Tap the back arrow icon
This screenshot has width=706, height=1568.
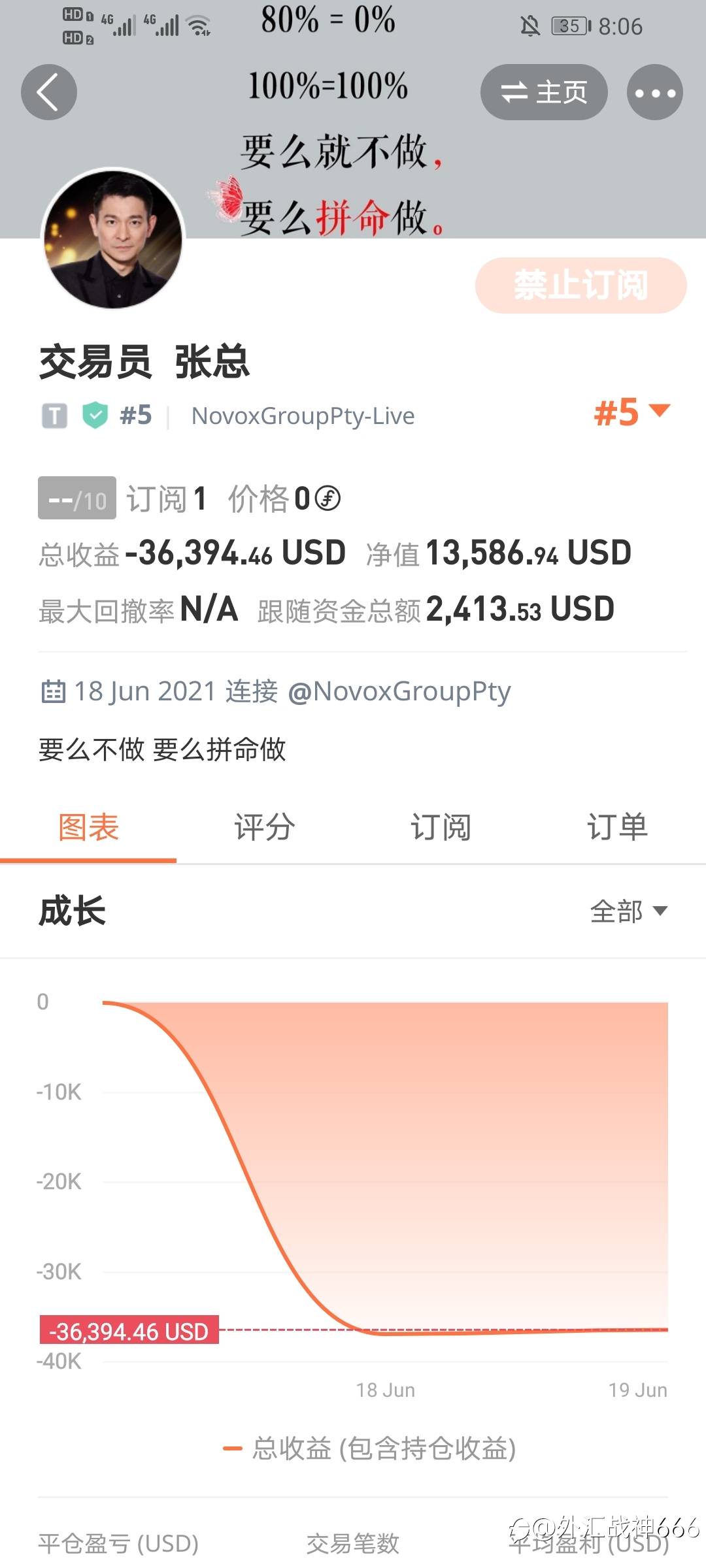49,92
